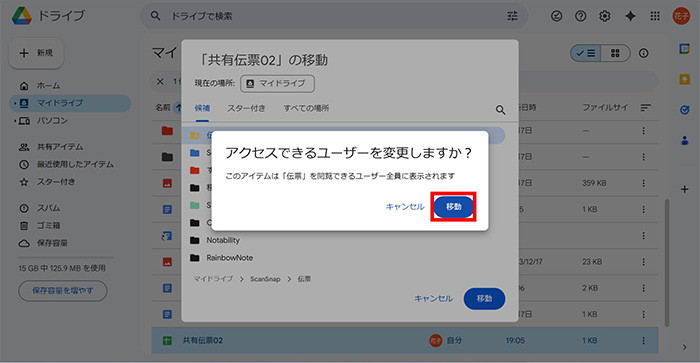Open Google Tasks side panel icon
Image resolution: width=700 pixels, height=363 pixels.
pos(684,110)
